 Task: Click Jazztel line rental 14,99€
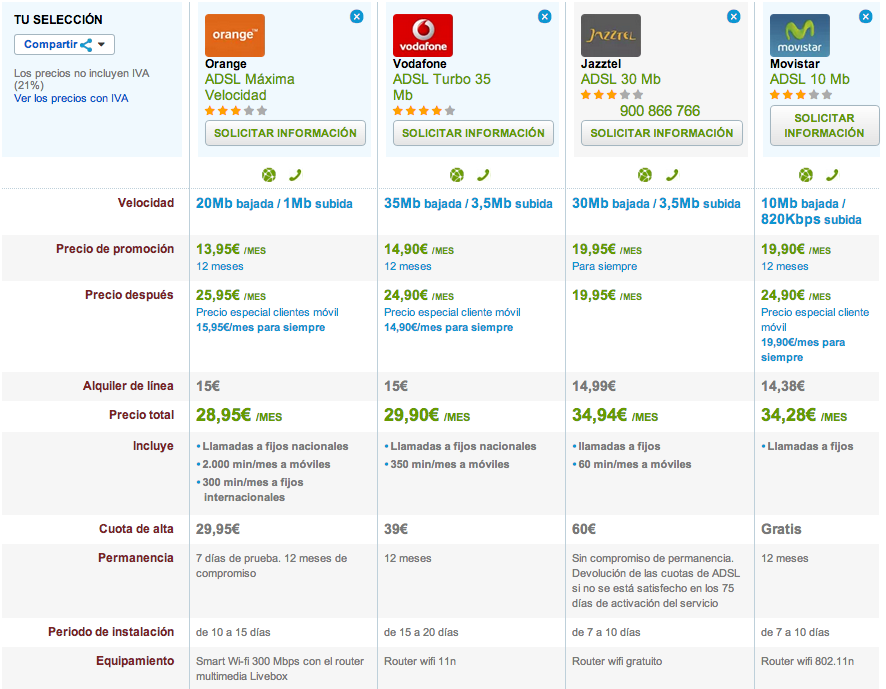coord(594,386)
